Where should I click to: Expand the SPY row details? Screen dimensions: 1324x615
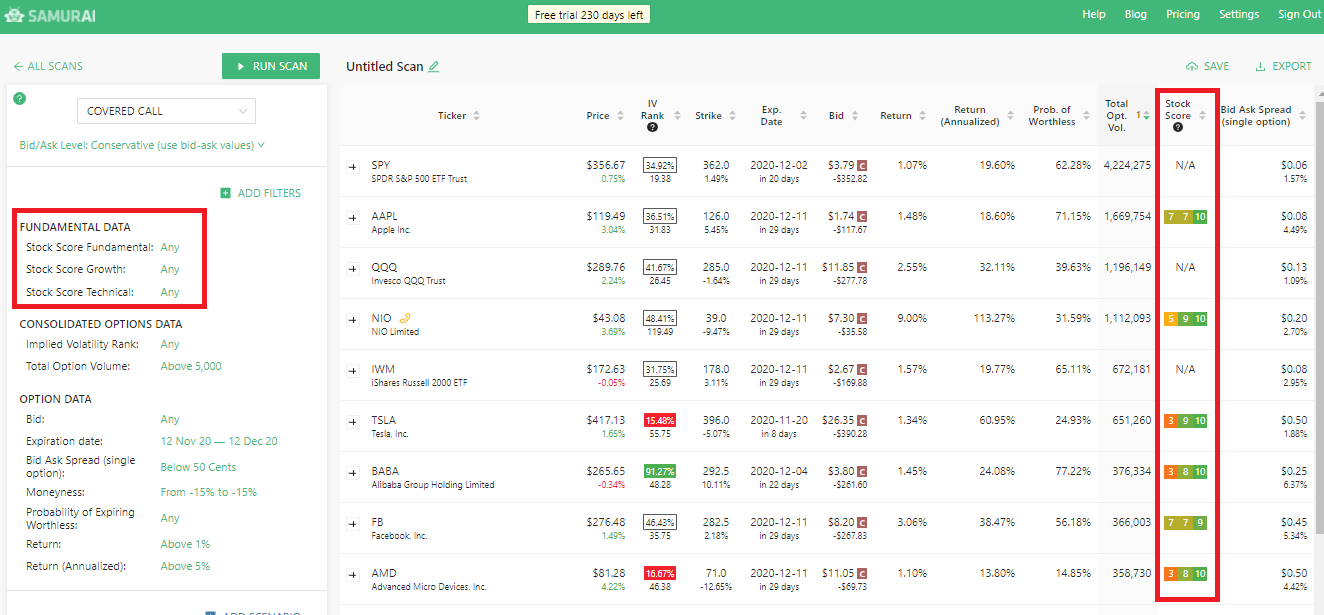point(352,165)
